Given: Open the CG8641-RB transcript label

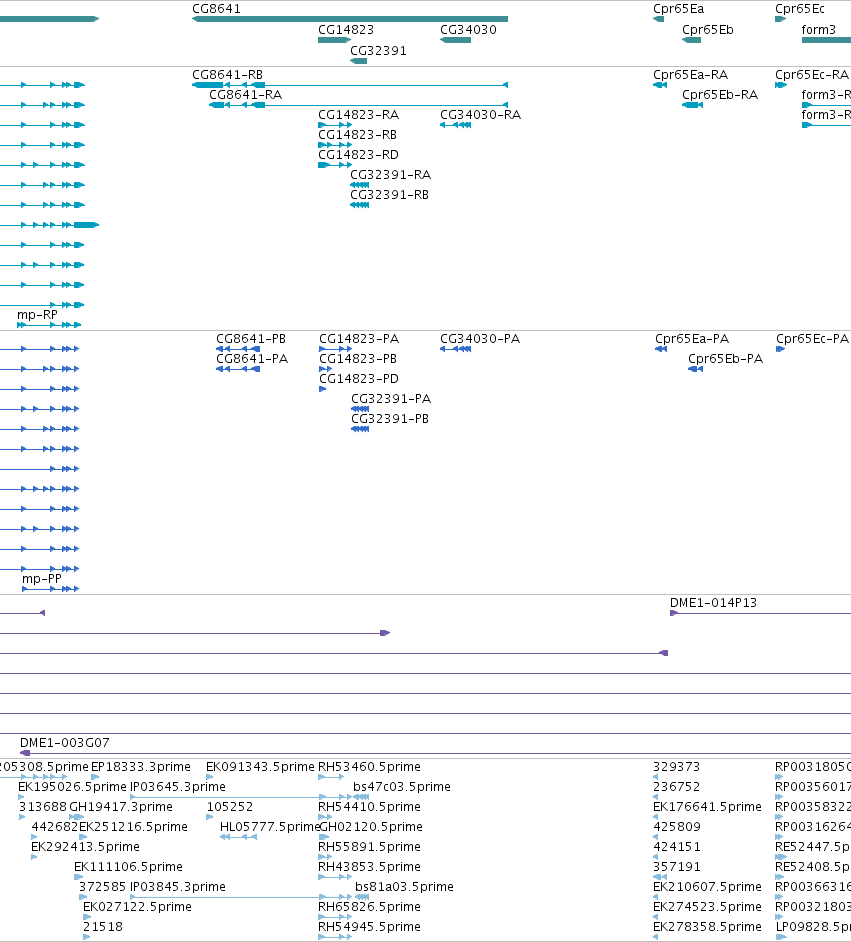Looking at the screenshot, I should pyautogui.click(x=228, y=75).
